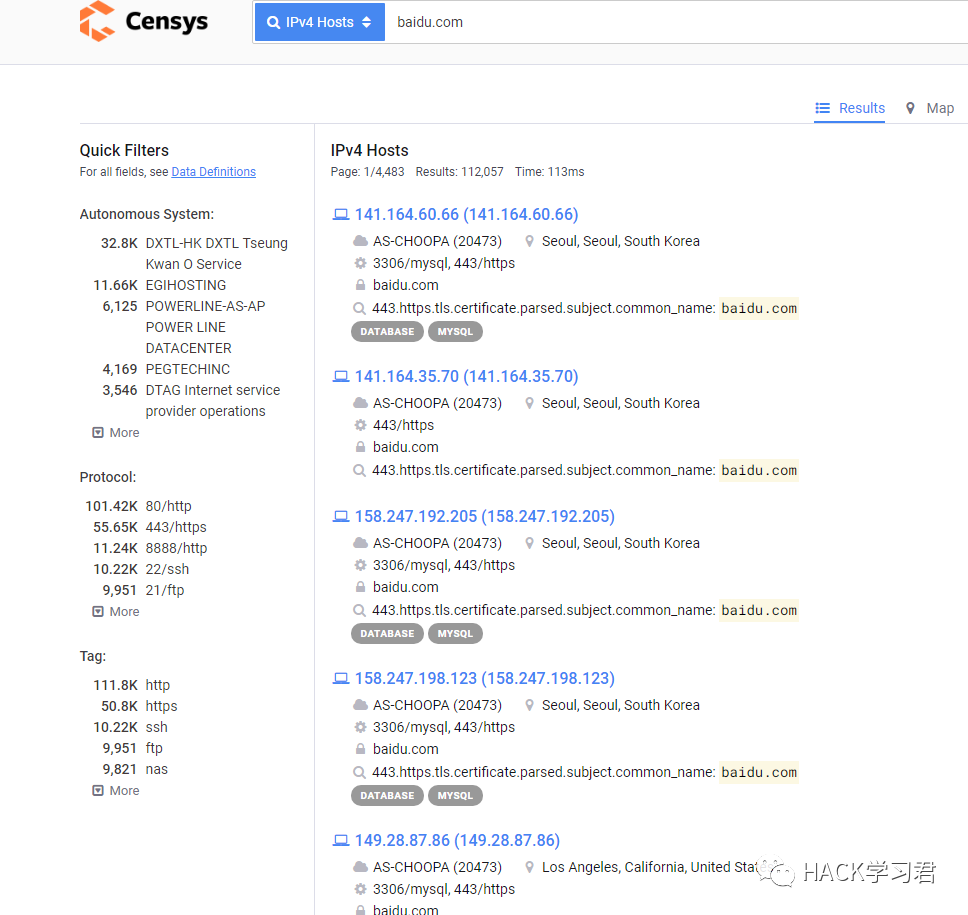This screenshot has width=968, height=915.
Task: Click the magnifier icon in 141.164.60.66 match row
Action: point(359,308)
